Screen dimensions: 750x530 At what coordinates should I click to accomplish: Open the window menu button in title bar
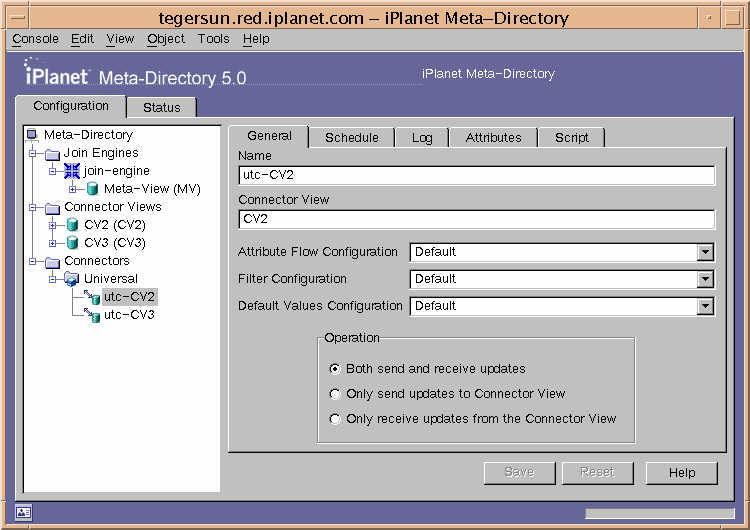(x=18, y=18)
